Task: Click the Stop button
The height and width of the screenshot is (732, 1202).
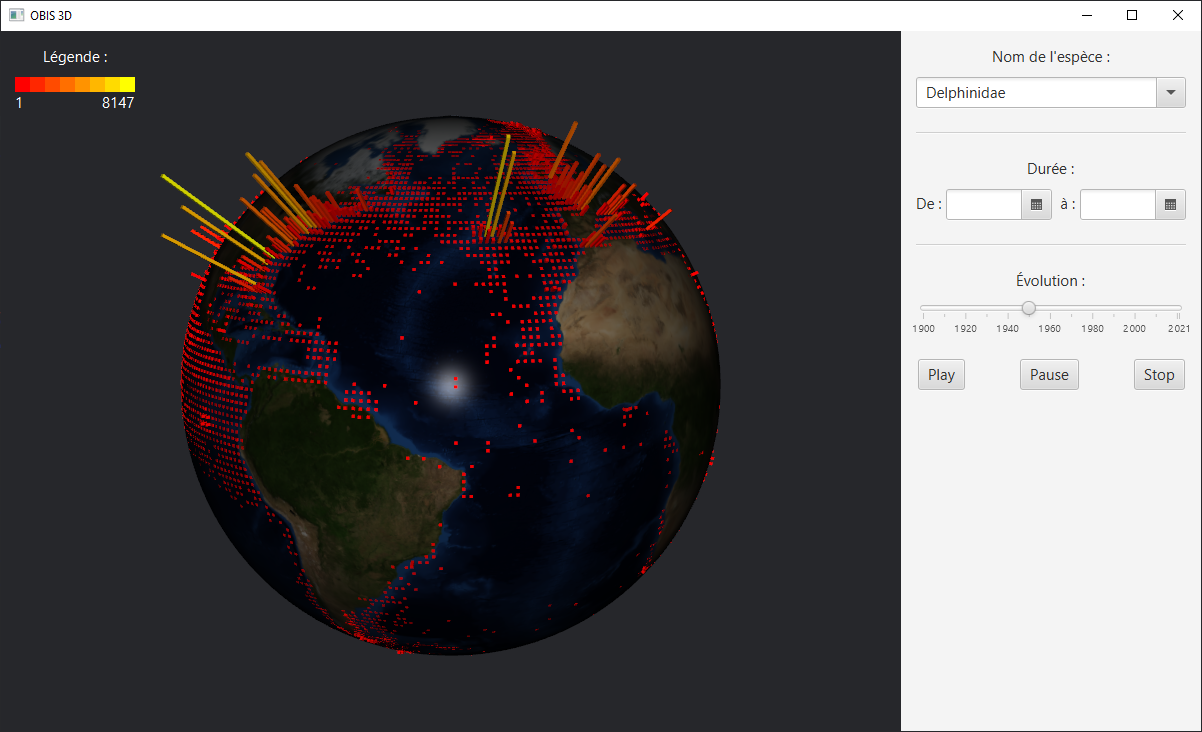Action: (1159, 375)
